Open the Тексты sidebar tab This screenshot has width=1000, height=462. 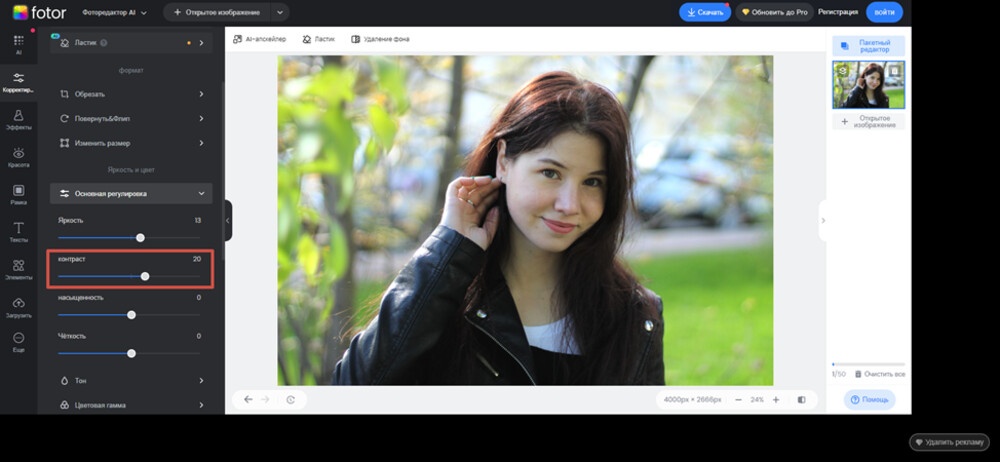(18, 232)
